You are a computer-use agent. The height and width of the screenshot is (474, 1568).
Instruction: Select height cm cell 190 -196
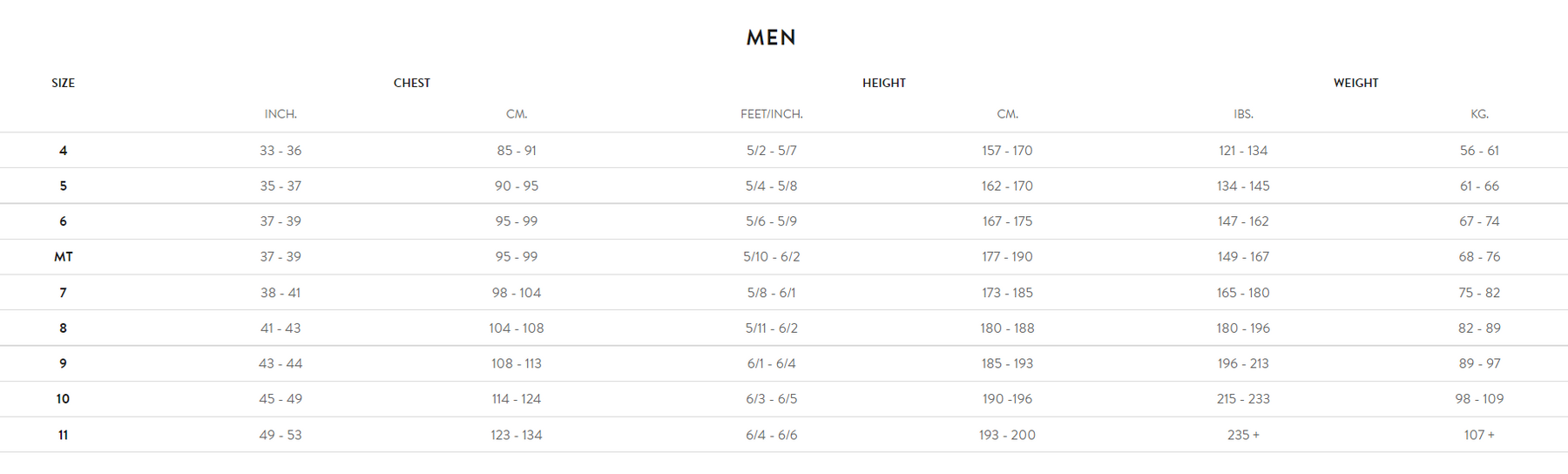pyautogui.click(x=1007, y=399)
